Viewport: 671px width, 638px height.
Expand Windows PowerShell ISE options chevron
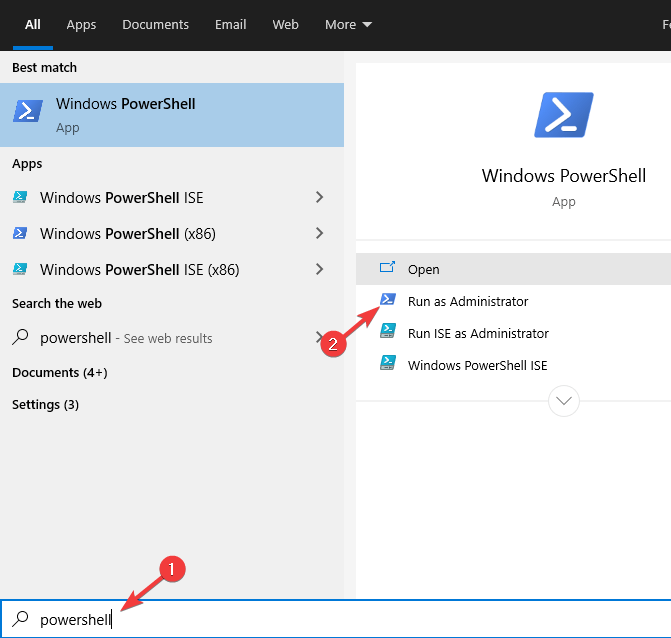[x=319, y=197]
